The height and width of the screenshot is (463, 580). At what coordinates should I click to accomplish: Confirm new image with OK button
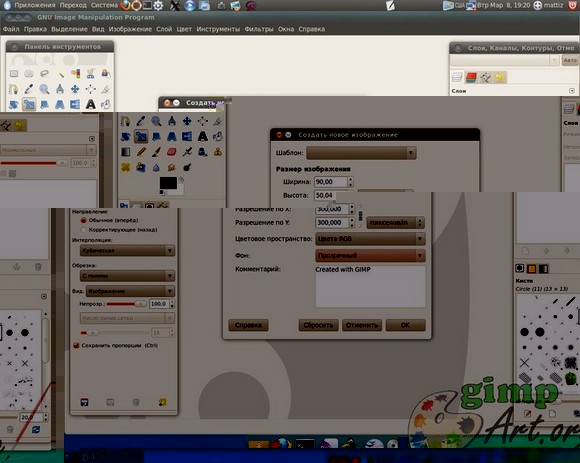pos(405,325)
